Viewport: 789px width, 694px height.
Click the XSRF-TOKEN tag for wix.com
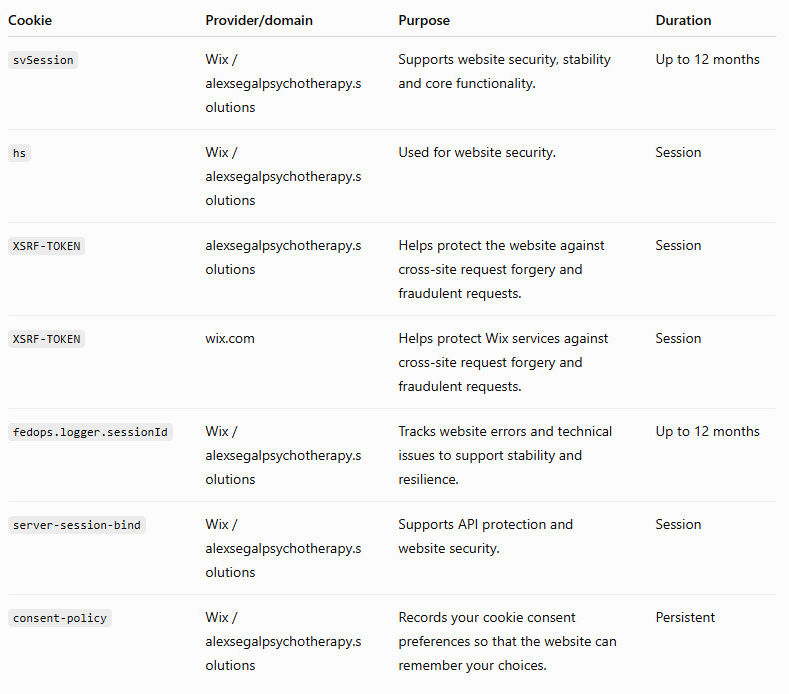coord(46,339)
